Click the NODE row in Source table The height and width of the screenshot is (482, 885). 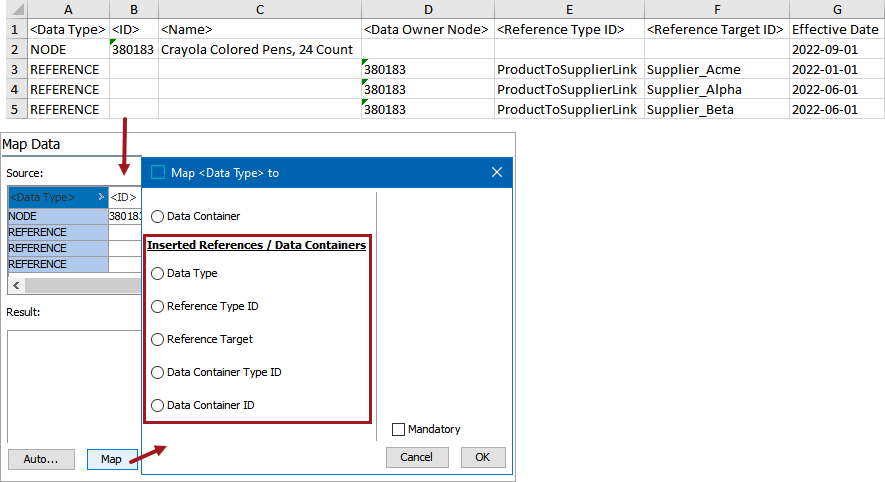click(x=58, y=216)
